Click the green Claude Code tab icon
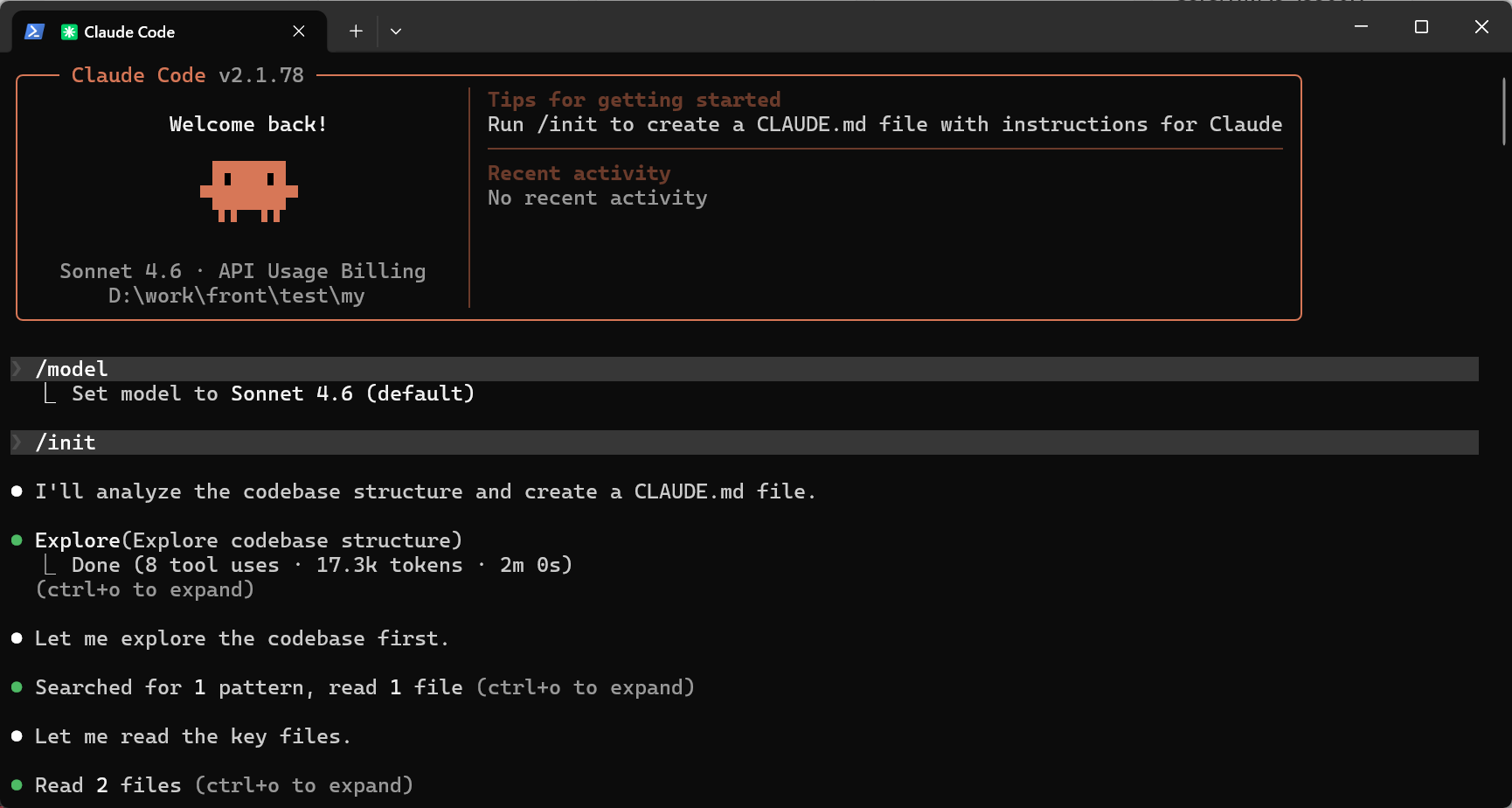Image resolution: width=1512 pixels, height=808 pixels. click(x=69, y=31)
